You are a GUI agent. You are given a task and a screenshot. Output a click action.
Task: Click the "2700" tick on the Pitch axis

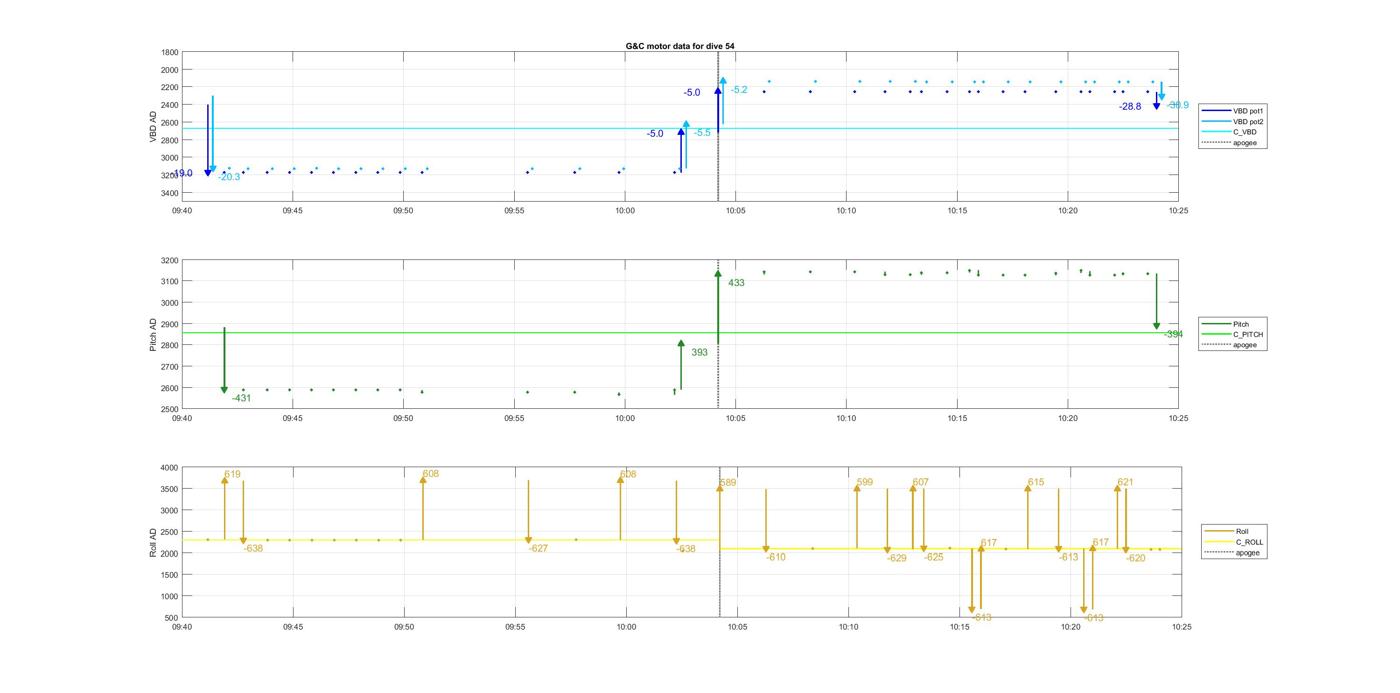point(170,367)
